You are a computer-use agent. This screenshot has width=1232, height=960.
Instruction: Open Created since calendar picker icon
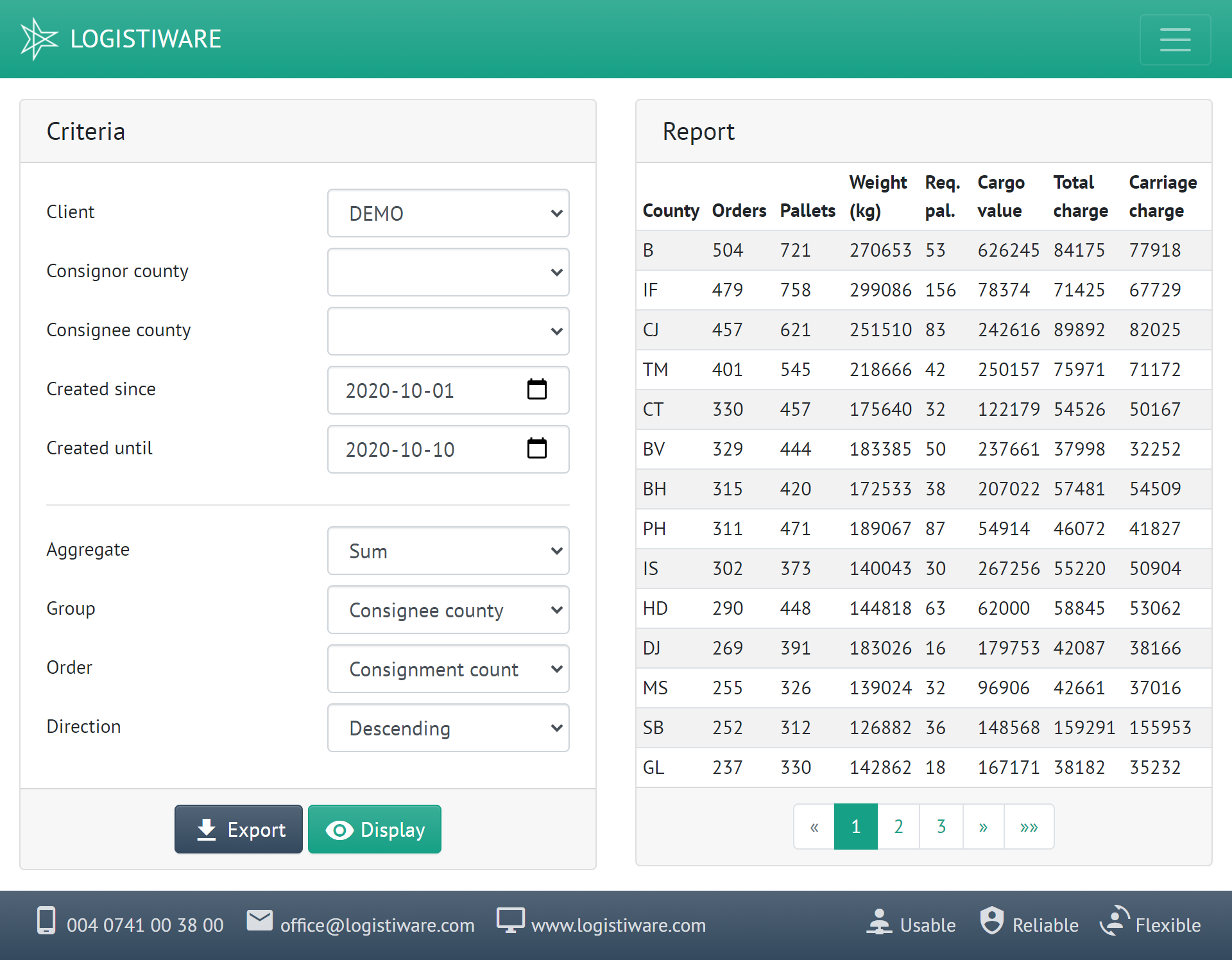pos(536,390)
